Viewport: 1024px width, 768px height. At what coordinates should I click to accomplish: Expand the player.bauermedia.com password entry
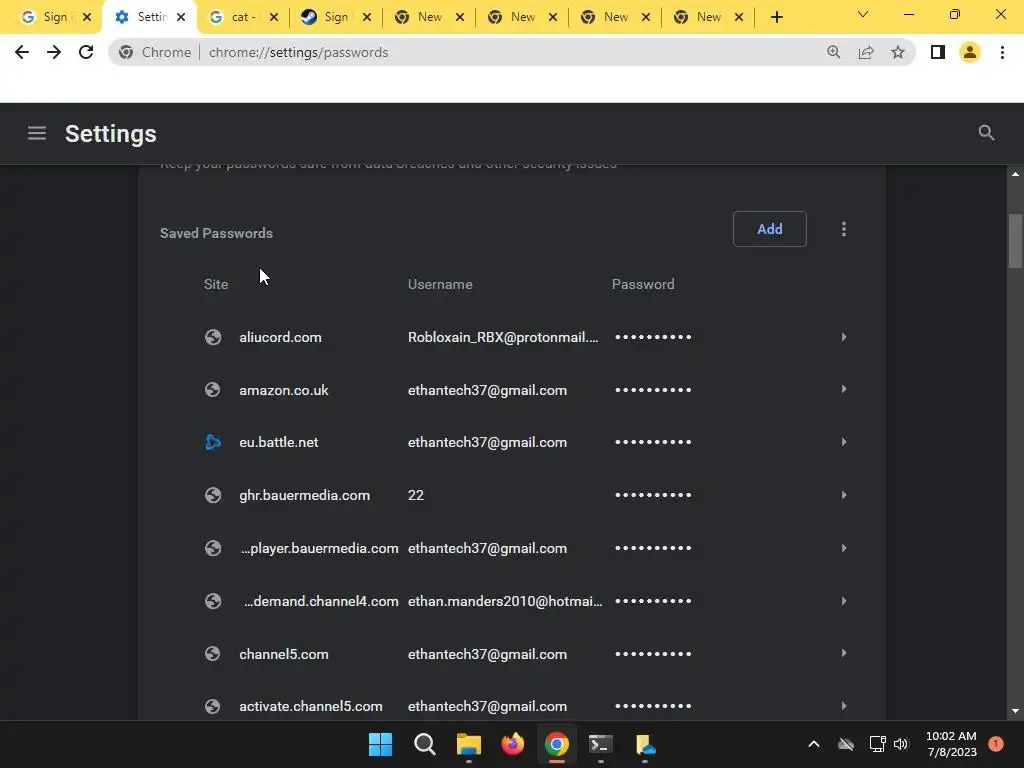tap(844, 548)
